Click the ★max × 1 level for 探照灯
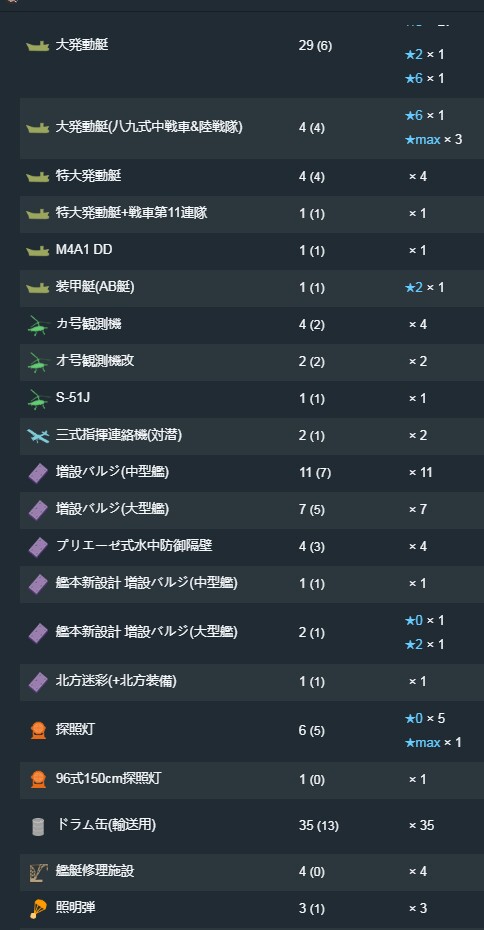The width and height of the screenshot is (484, 930). click(433, 743)
